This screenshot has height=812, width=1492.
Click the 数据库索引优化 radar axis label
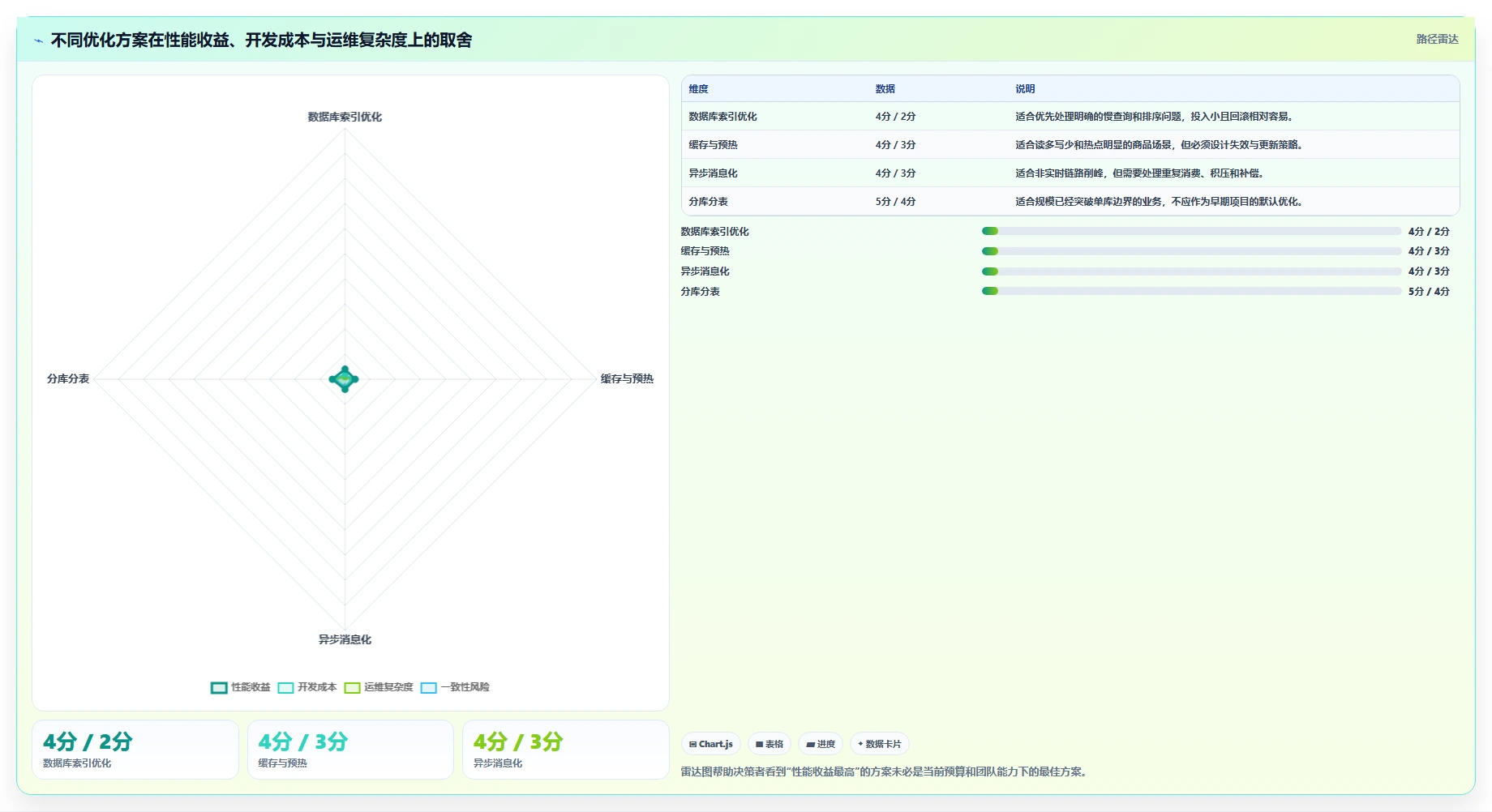pyautogui.click(x=345, y=117)
